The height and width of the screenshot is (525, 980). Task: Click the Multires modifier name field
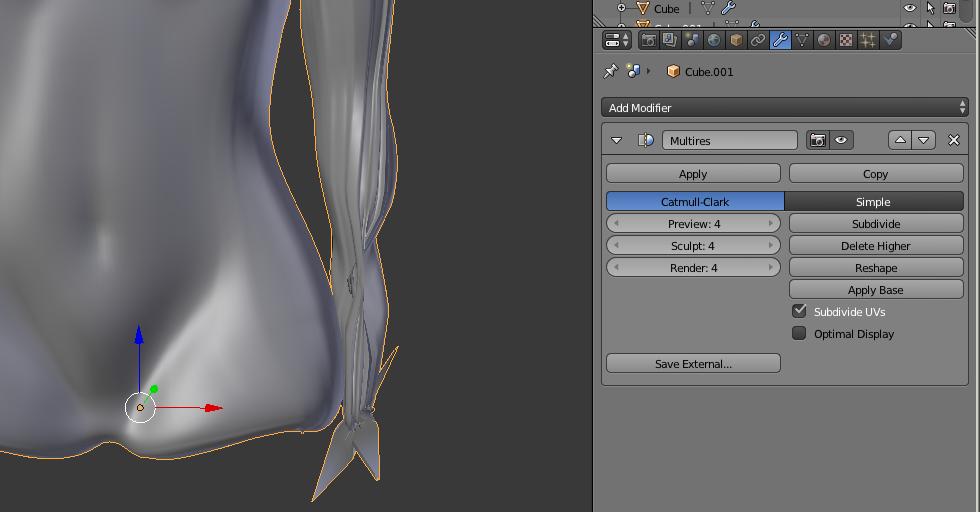coord(729,141)
